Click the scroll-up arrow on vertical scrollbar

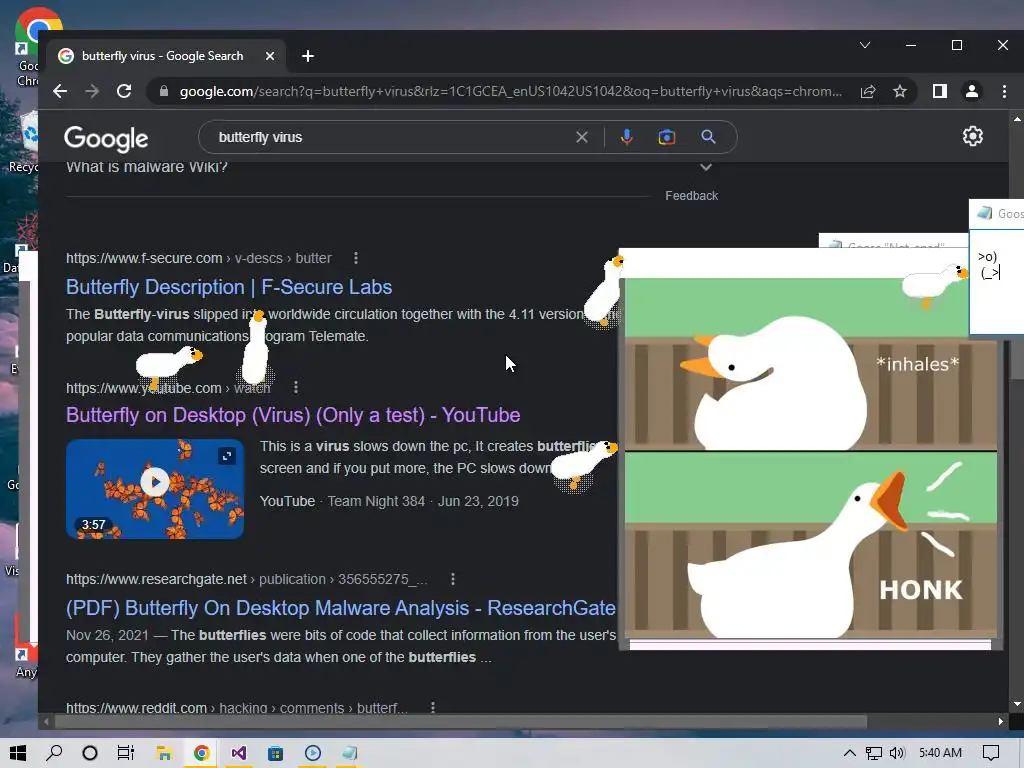[1017, 119]
